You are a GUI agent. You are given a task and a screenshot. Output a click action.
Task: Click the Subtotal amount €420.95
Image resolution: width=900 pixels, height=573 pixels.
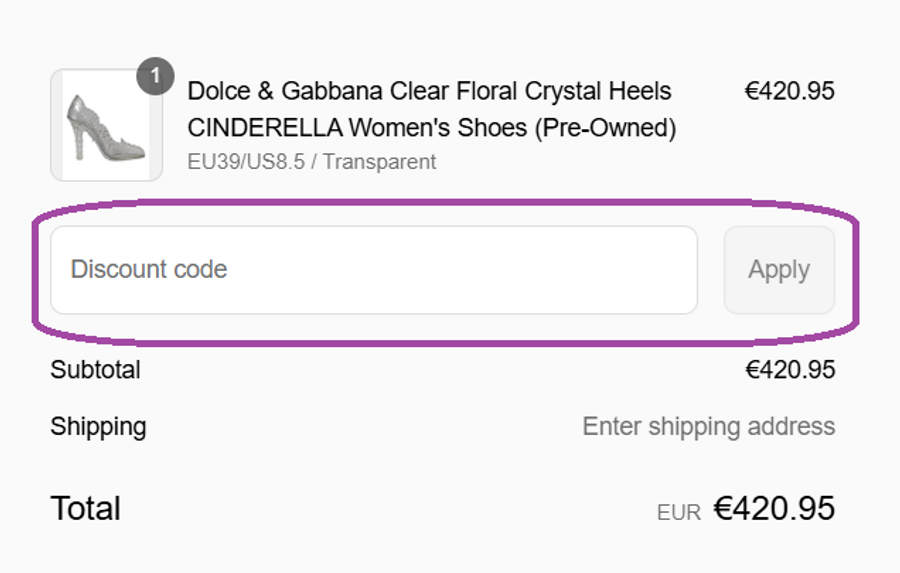[789, 370]
